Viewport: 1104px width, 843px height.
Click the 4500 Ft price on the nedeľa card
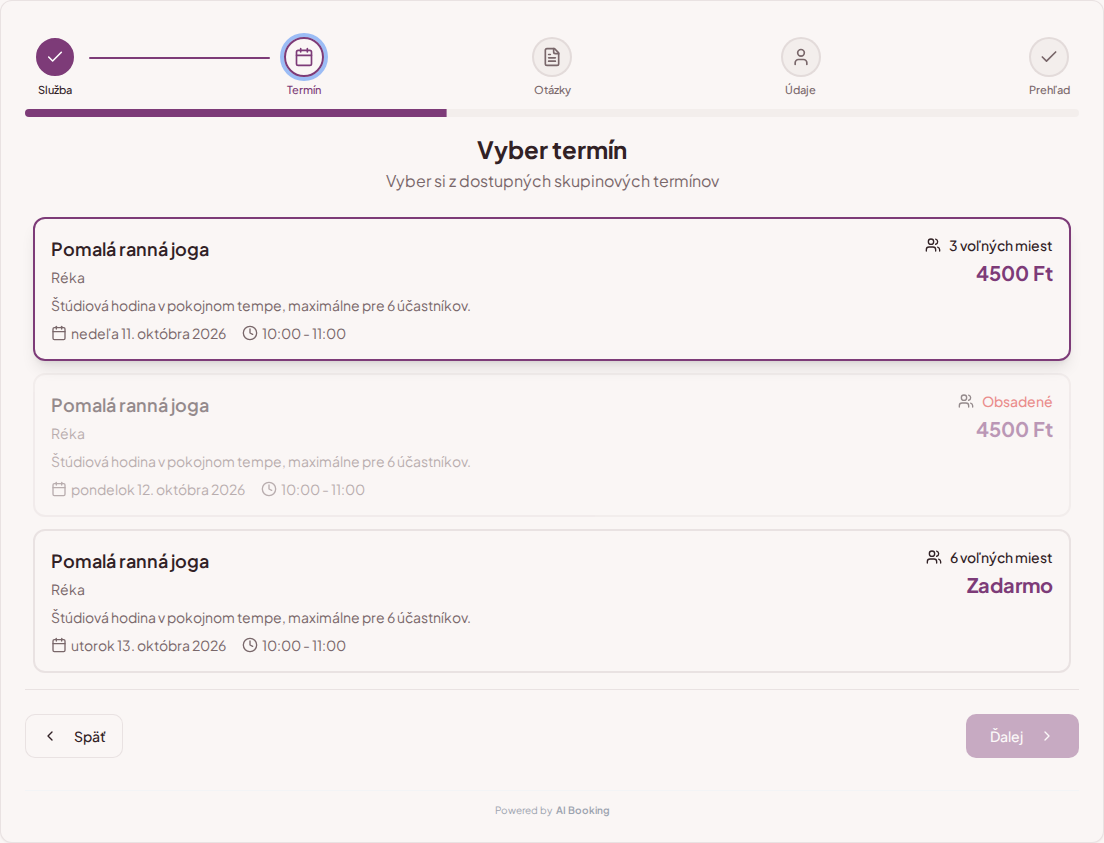coord(1015,274)
